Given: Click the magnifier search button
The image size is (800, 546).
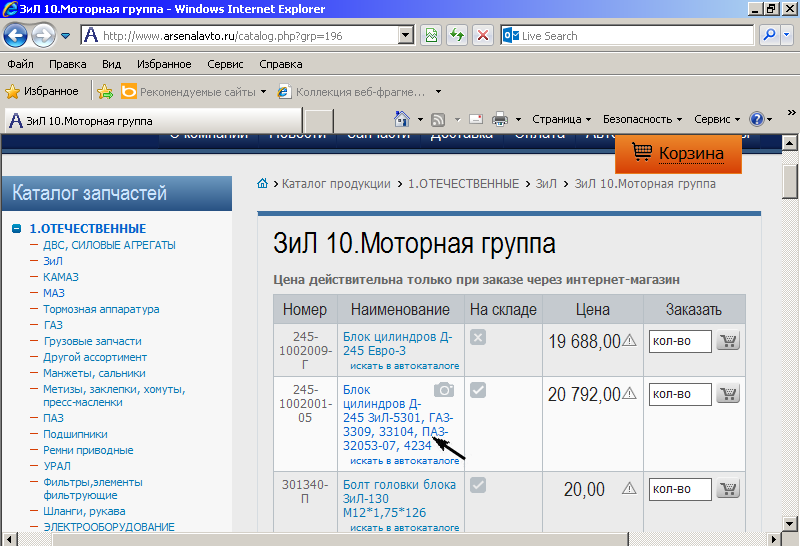Looking at the screenshot, I should pos(769,36).
